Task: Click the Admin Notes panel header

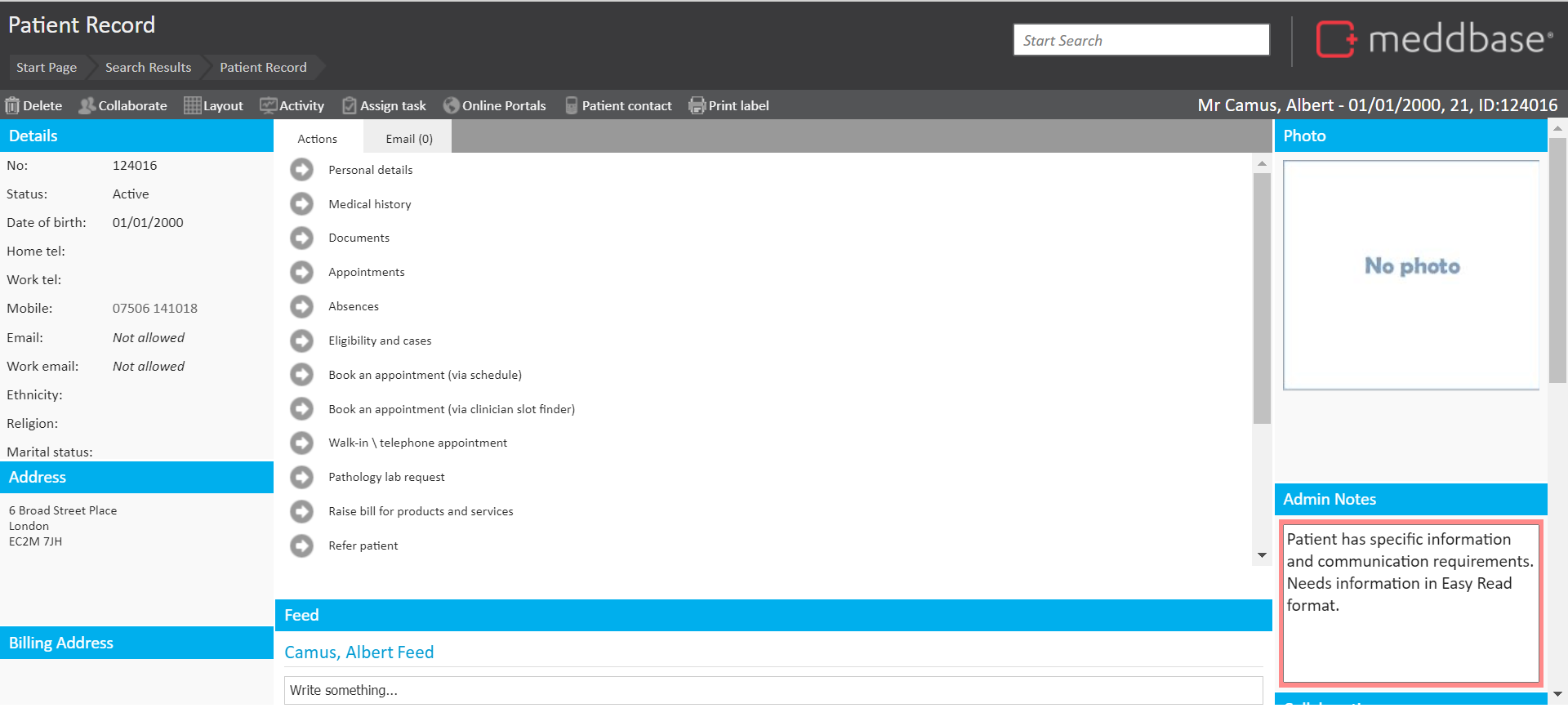Action: [x=1411, y=499]
